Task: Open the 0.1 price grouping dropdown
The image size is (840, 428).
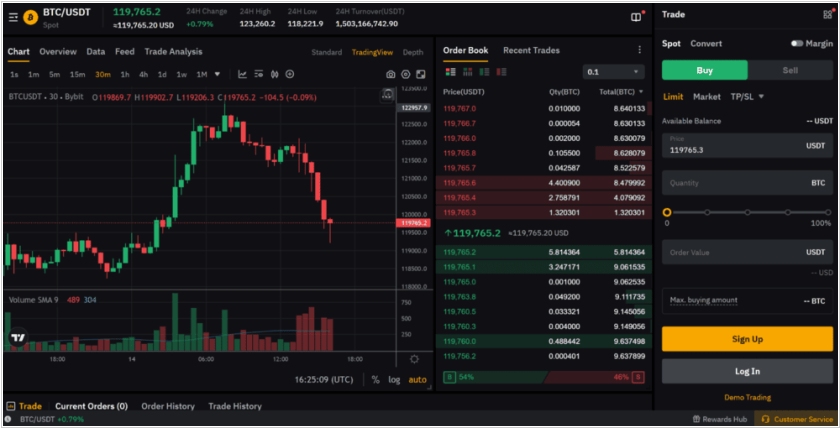Action: pyautogui.click(x=614, y=72)
